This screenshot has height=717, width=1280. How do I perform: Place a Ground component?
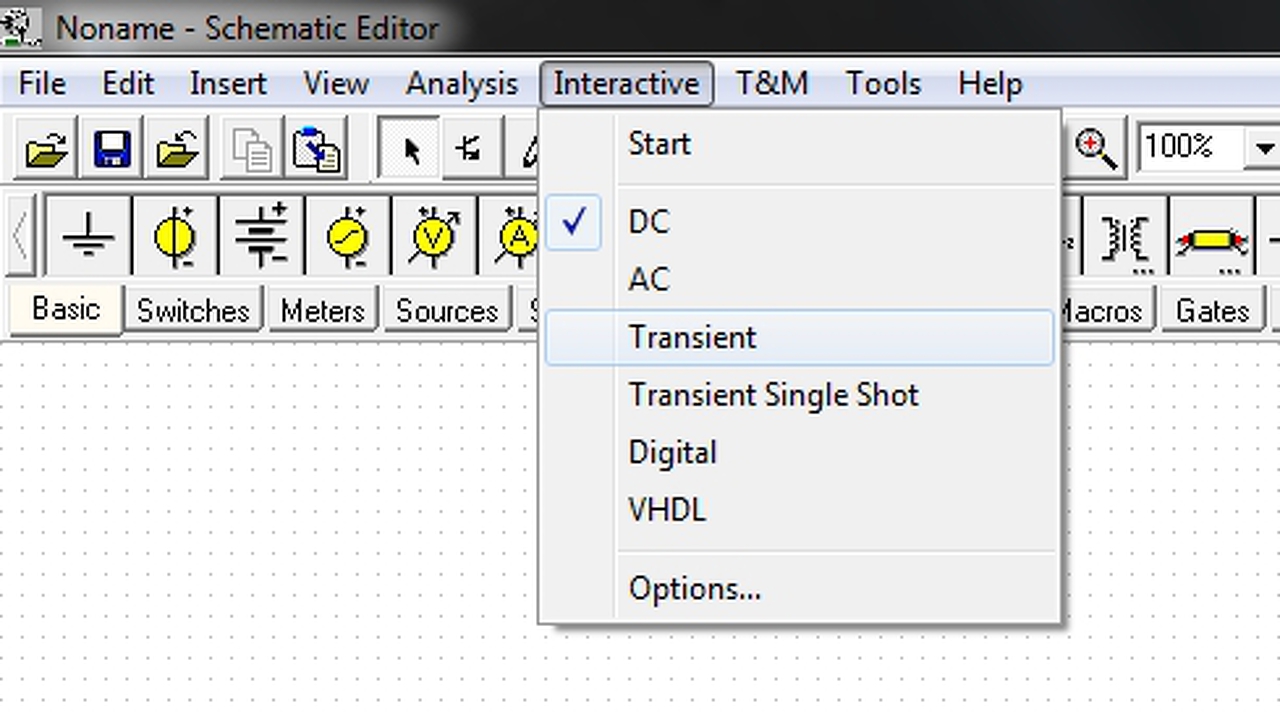[x=88, y=238]
